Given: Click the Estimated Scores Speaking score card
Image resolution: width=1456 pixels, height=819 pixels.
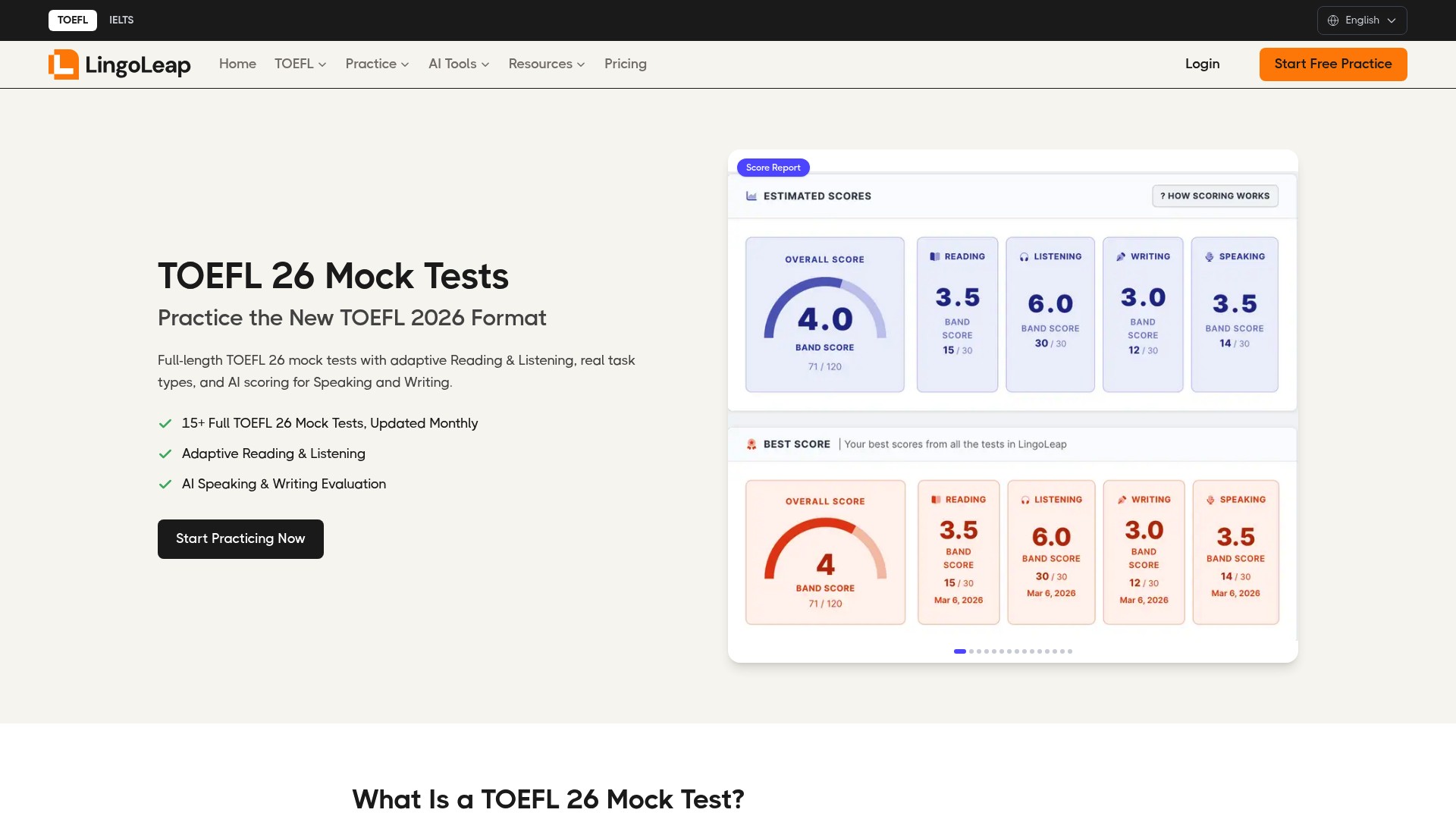Looking at the screenshot, I should (1235, 315).
